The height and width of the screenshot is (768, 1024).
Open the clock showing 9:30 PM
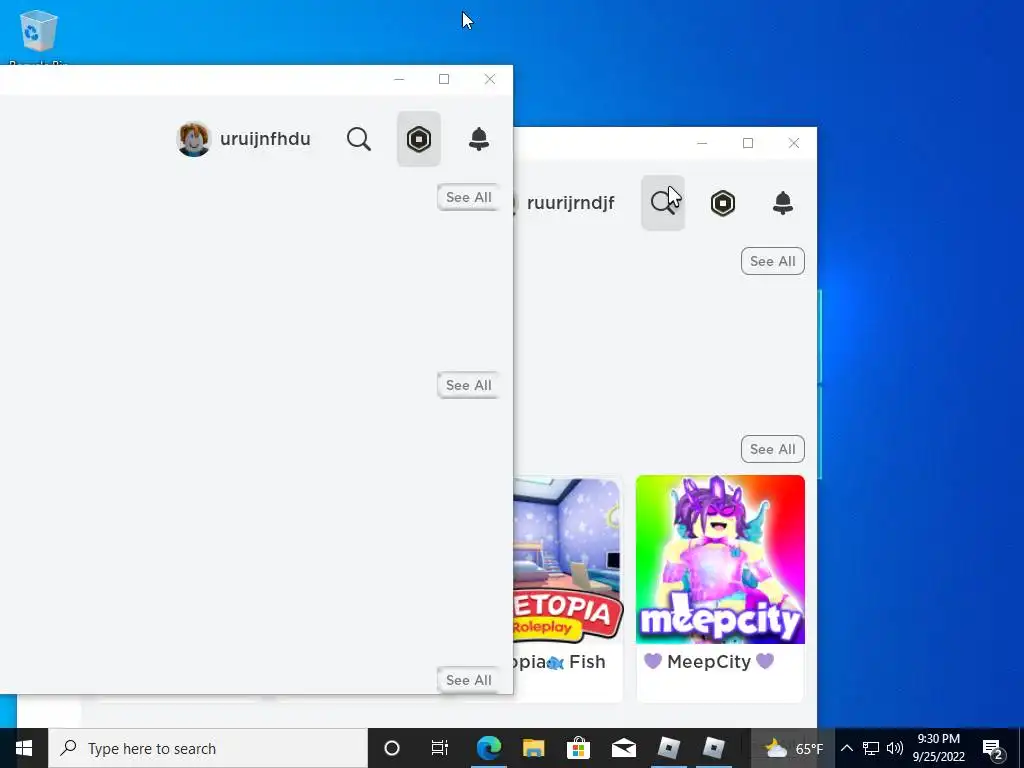click(x=939, y=748)
